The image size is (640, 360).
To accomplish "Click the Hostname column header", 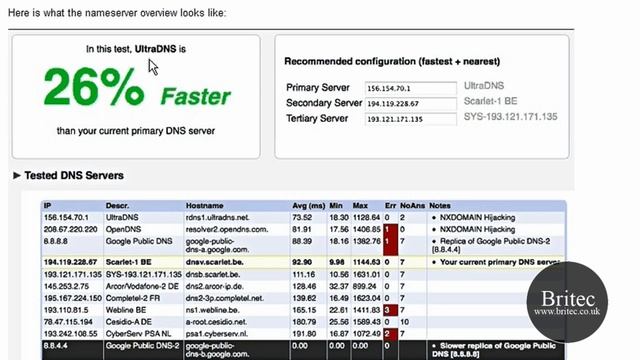I will click(x=204, y=206).
